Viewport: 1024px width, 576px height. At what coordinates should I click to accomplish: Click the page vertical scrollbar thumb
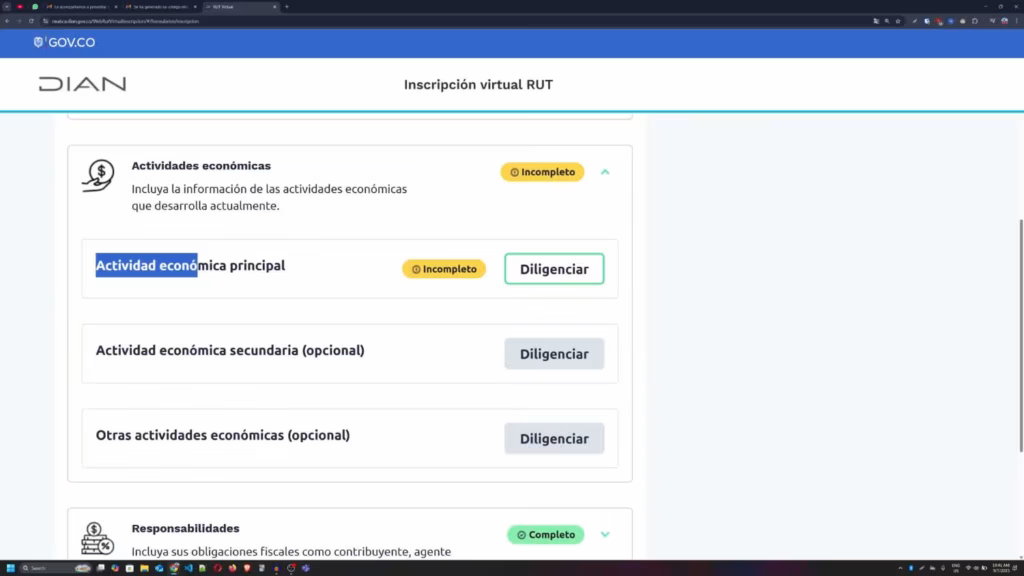pos(1021,335)
